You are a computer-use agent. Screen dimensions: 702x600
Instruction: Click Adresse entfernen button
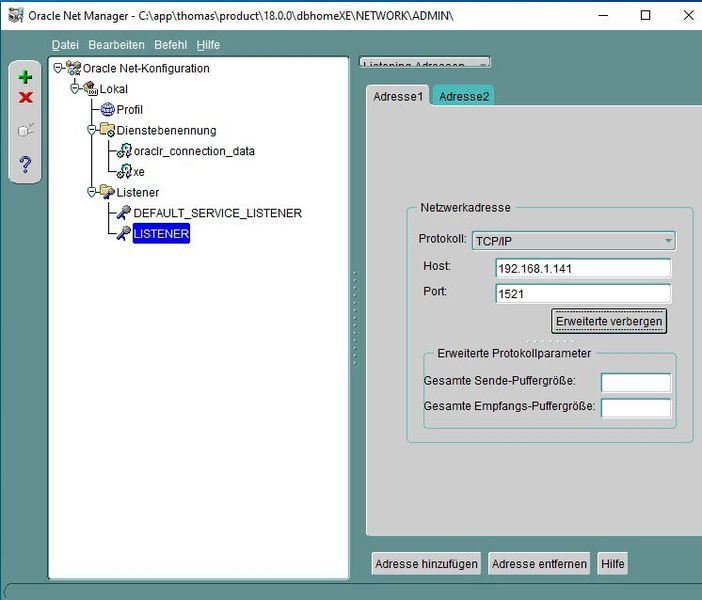[x=539, y=564]
